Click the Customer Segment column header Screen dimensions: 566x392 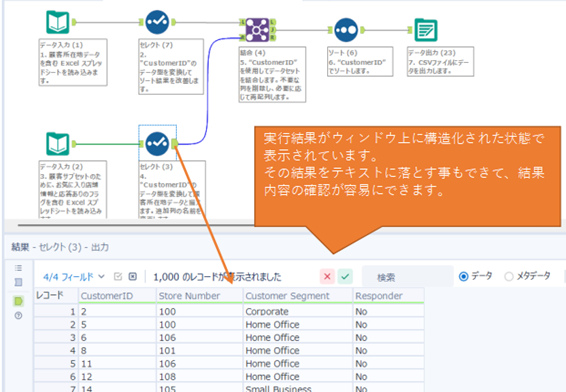click(298, 296)
